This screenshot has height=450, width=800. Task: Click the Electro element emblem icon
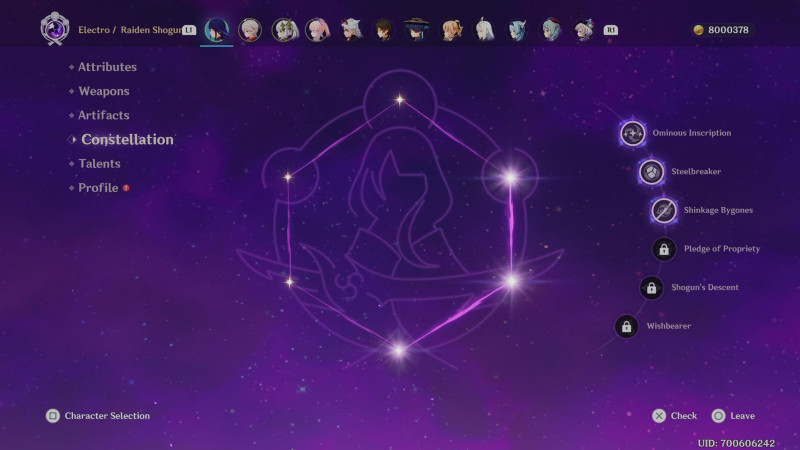(x=55, y=29)
